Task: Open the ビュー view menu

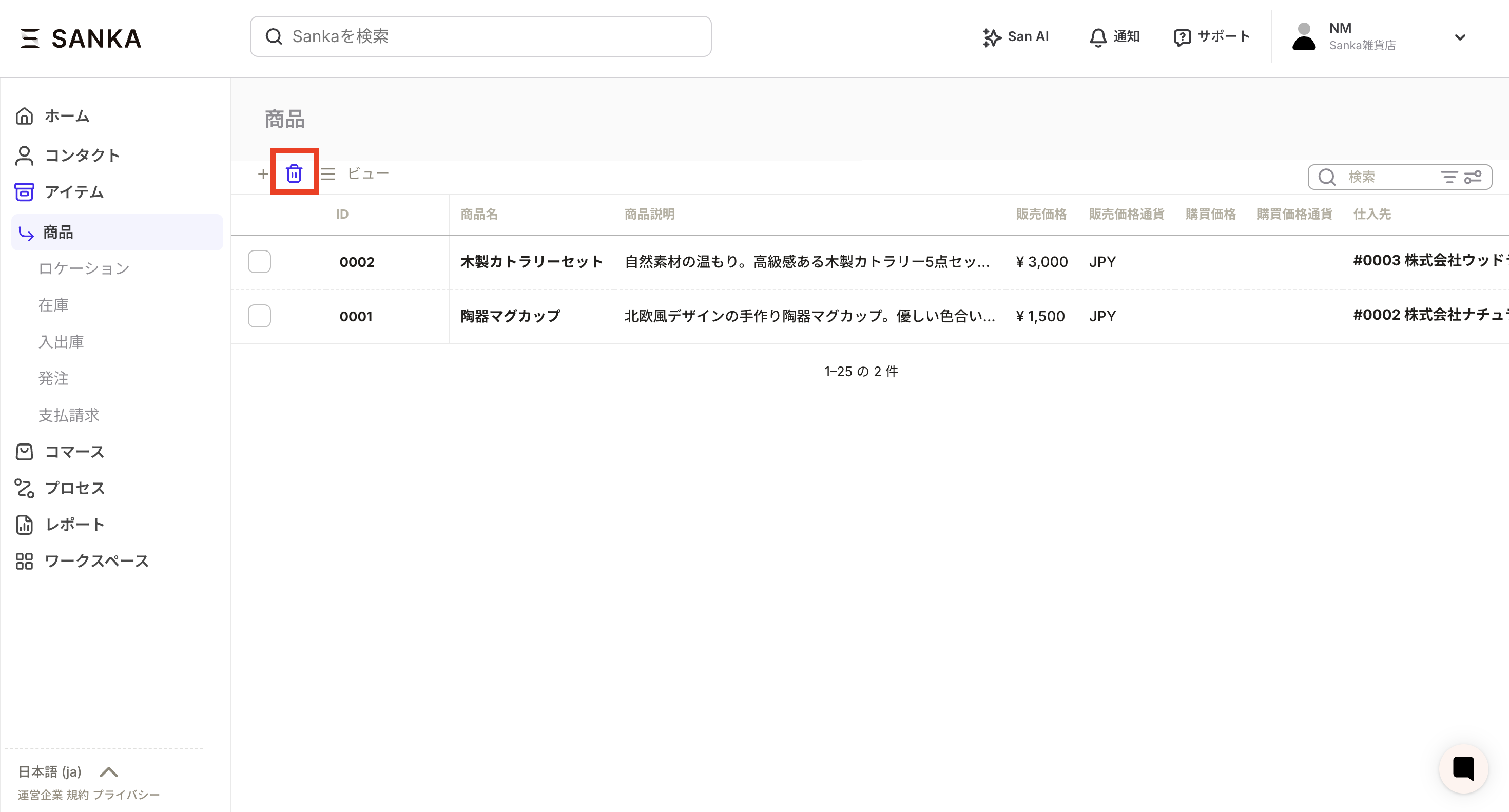Action: (367, 174)
